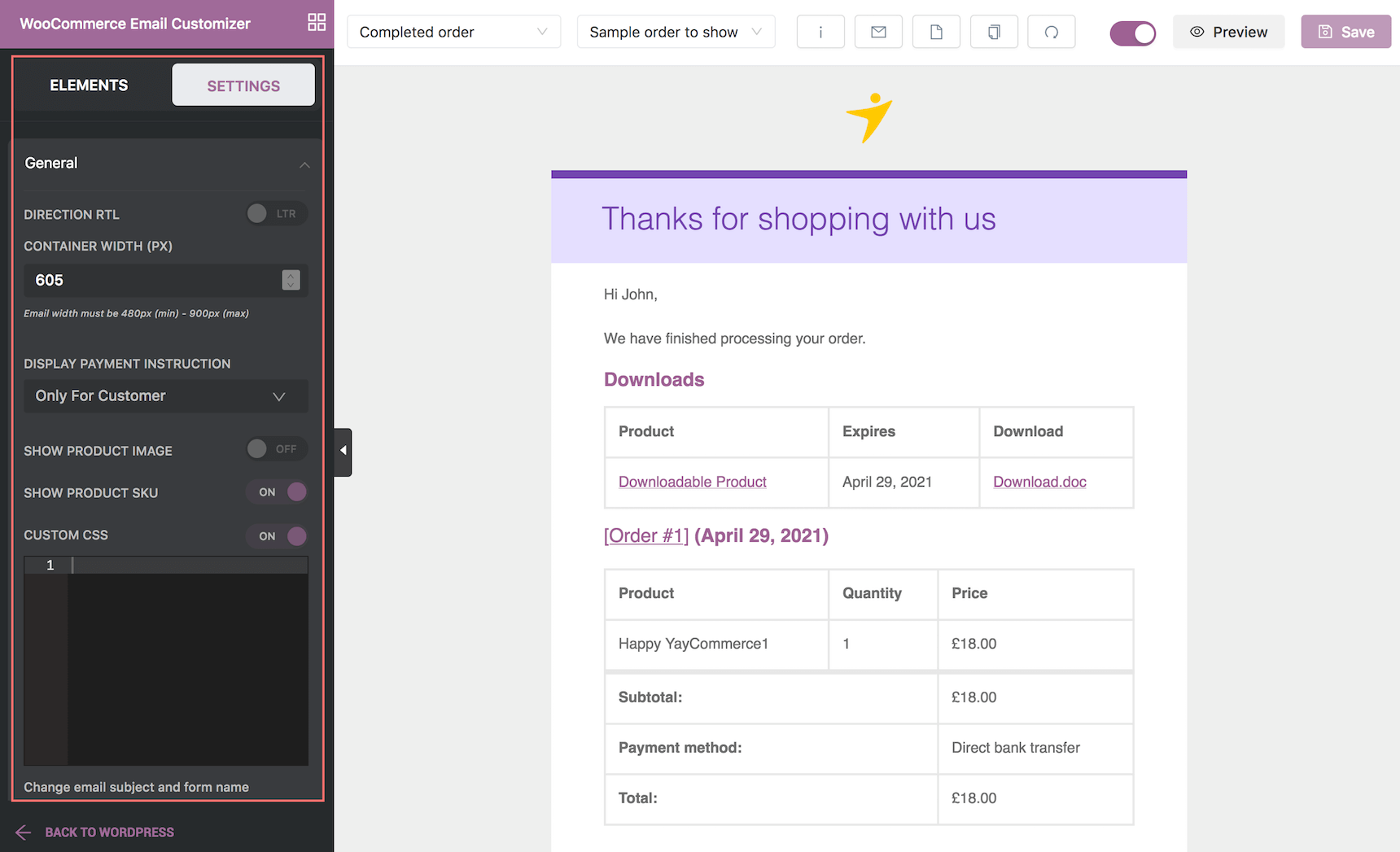Viewport: 1400px width, 852px height.
Task: Click the copy template icon button
Action: 994,32
